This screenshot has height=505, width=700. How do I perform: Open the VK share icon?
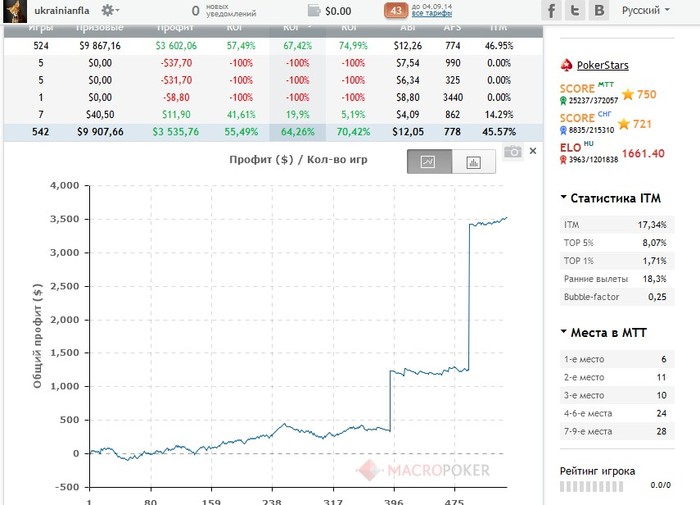(599, 10)
